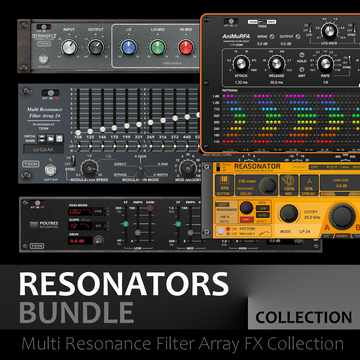Click the 440 Hz band fader
The height and width of the screenshot is (360, 360).
point(187,117)
